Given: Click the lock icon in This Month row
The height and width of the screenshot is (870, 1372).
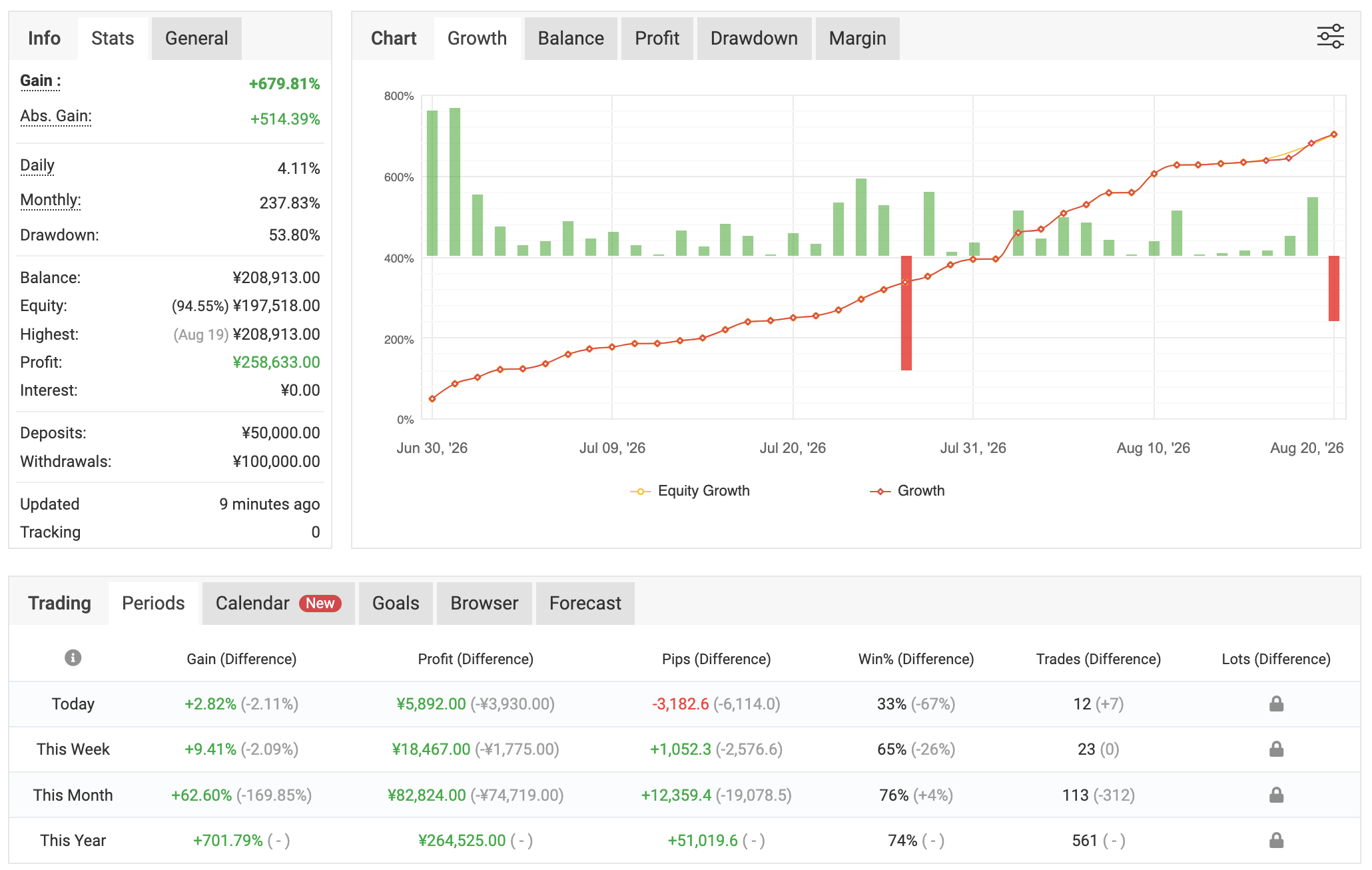Looking at the screenshot, I should (x=1276, y=795).
